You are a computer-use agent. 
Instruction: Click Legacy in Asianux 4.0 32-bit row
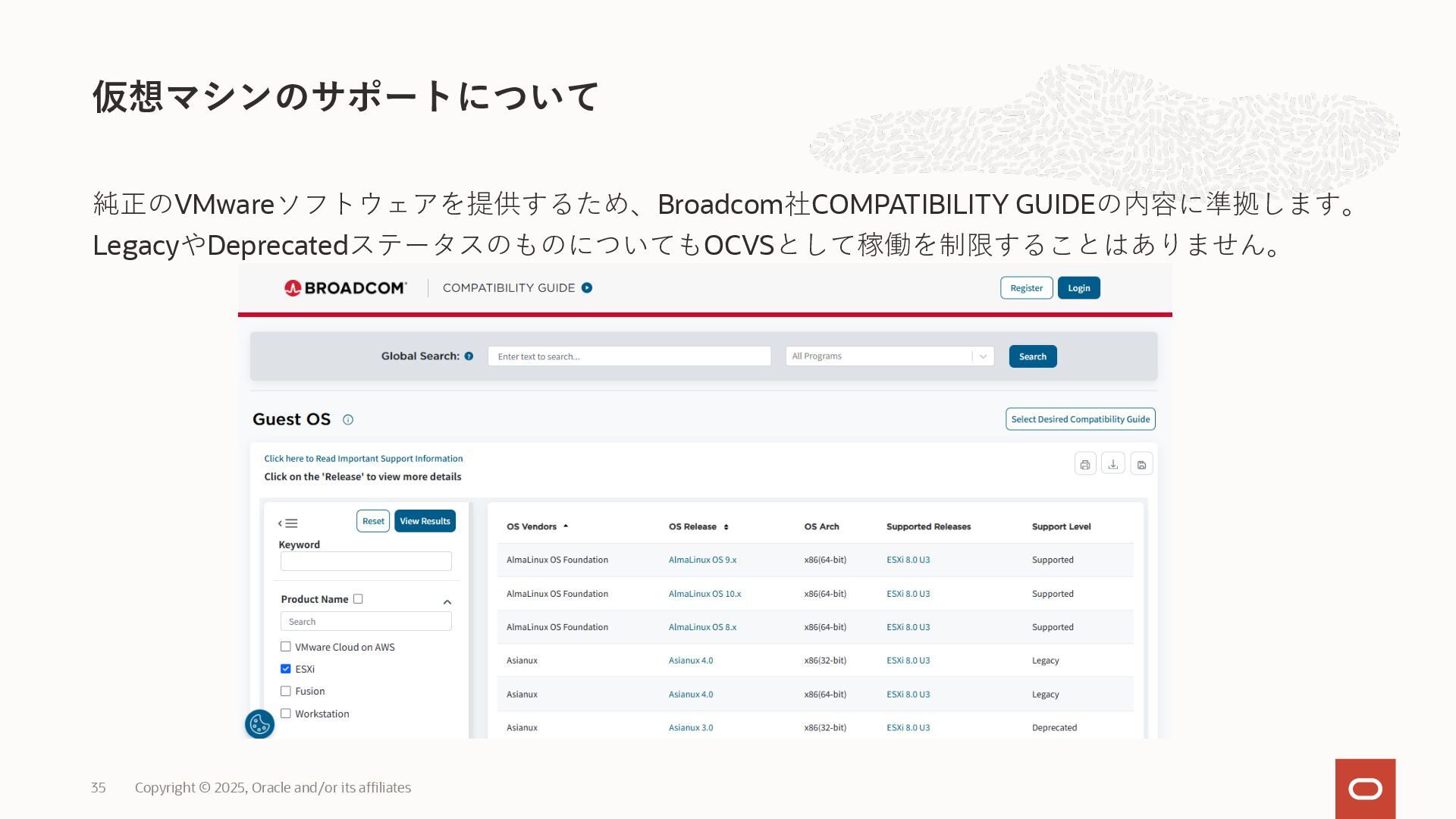pos(1045,661)
